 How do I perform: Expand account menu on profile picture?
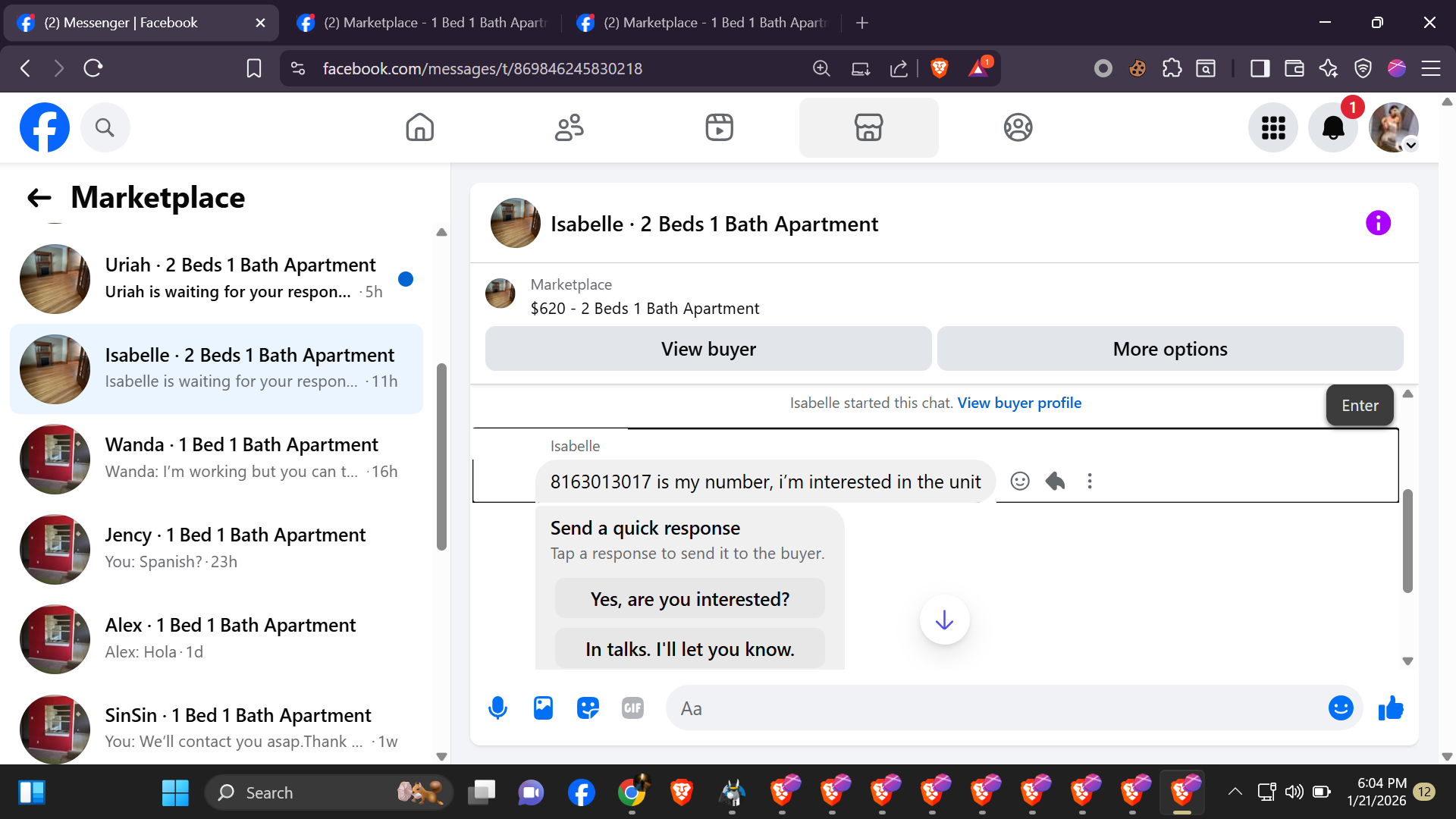[1410, 145]
